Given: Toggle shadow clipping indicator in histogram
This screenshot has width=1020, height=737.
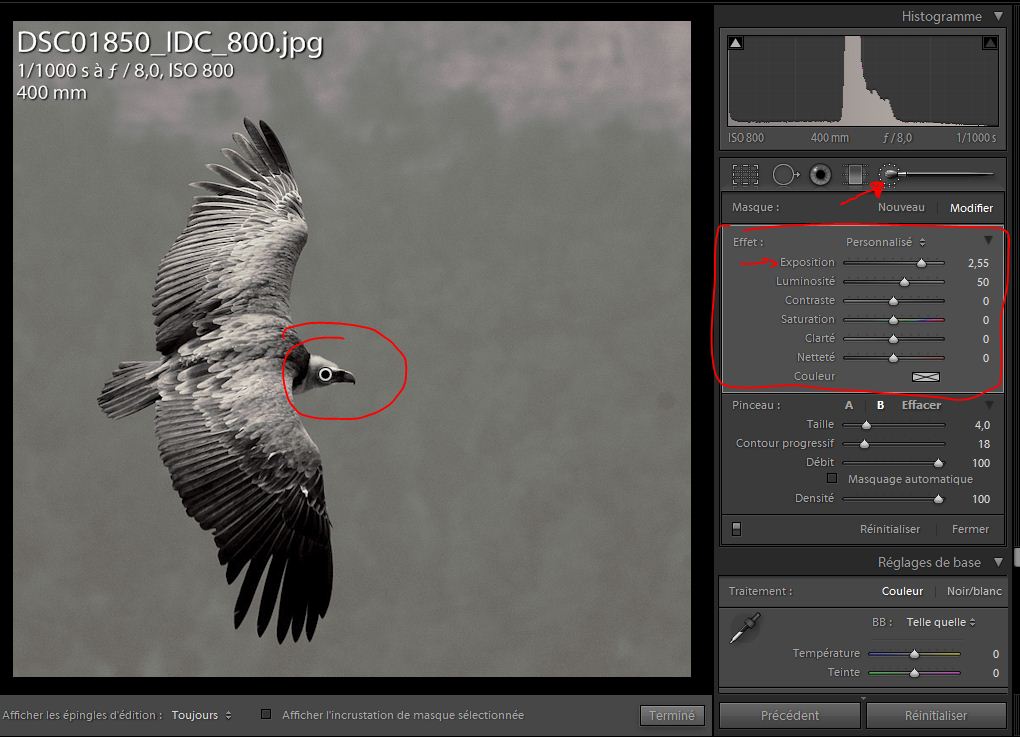Looking at the screenshot, I should pyautogui.click(x=736, y=43).
